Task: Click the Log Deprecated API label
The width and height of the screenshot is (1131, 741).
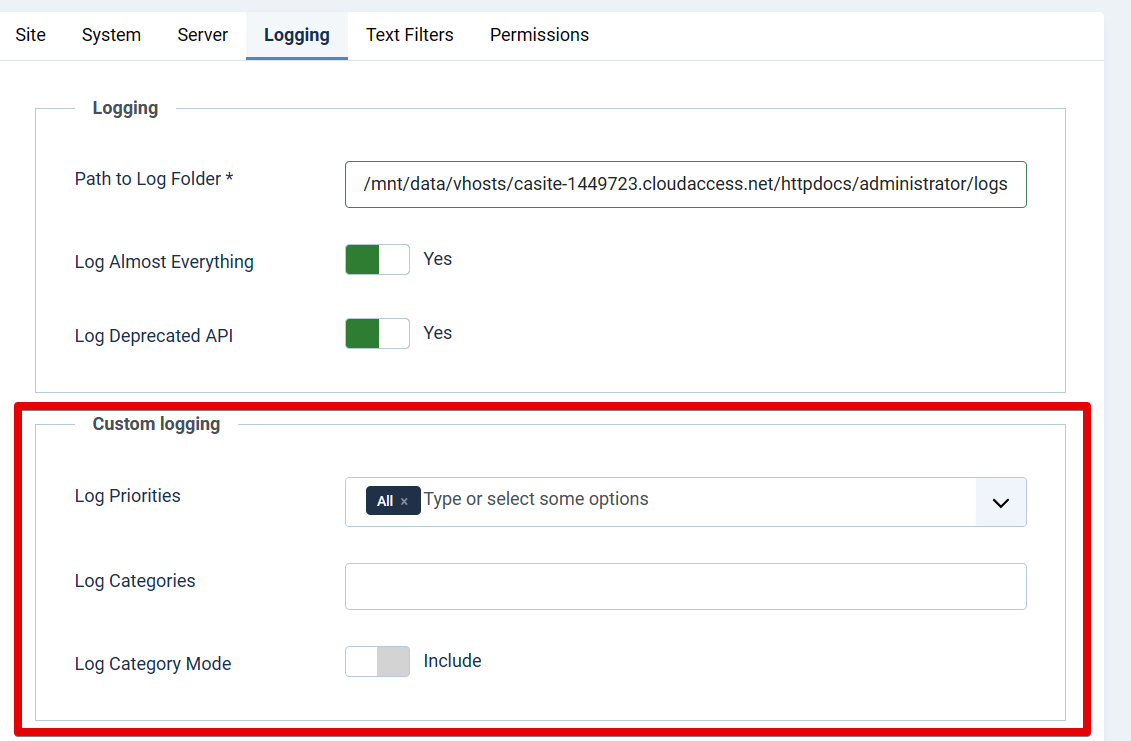Action: click(x=154, y=336)
